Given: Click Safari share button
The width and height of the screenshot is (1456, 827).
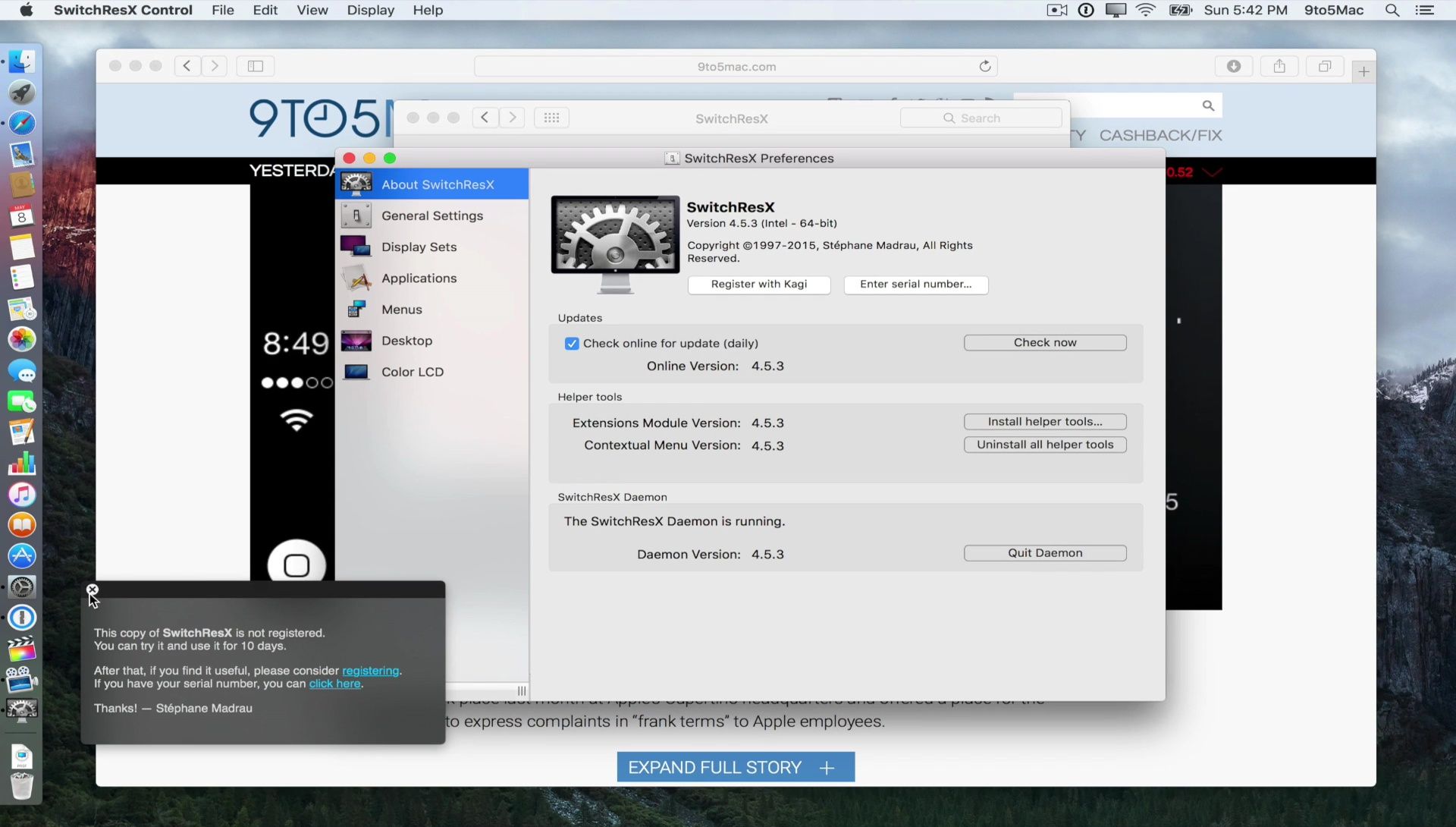Looking at the screenshot, I should 1279,66.
